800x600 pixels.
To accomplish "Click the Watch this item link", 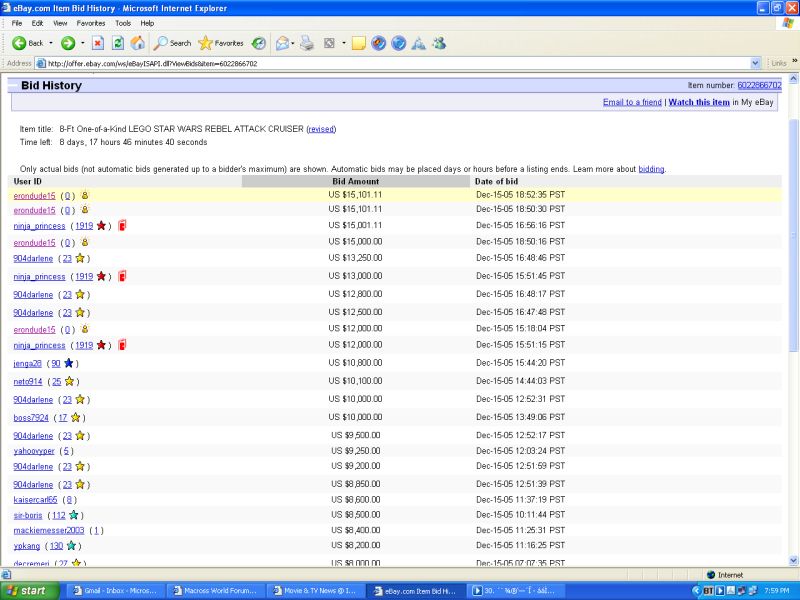I will tap(699, 102).
